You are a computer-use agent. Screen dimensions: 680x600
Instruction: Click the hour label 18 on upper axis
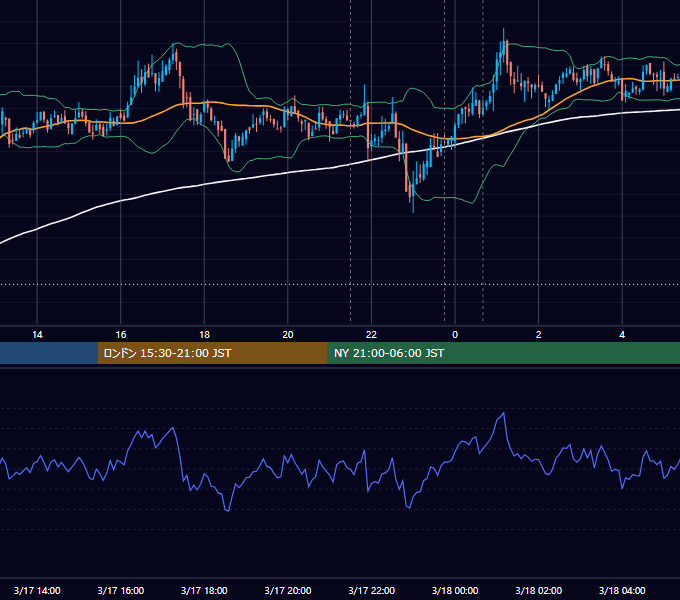point(204,335)
